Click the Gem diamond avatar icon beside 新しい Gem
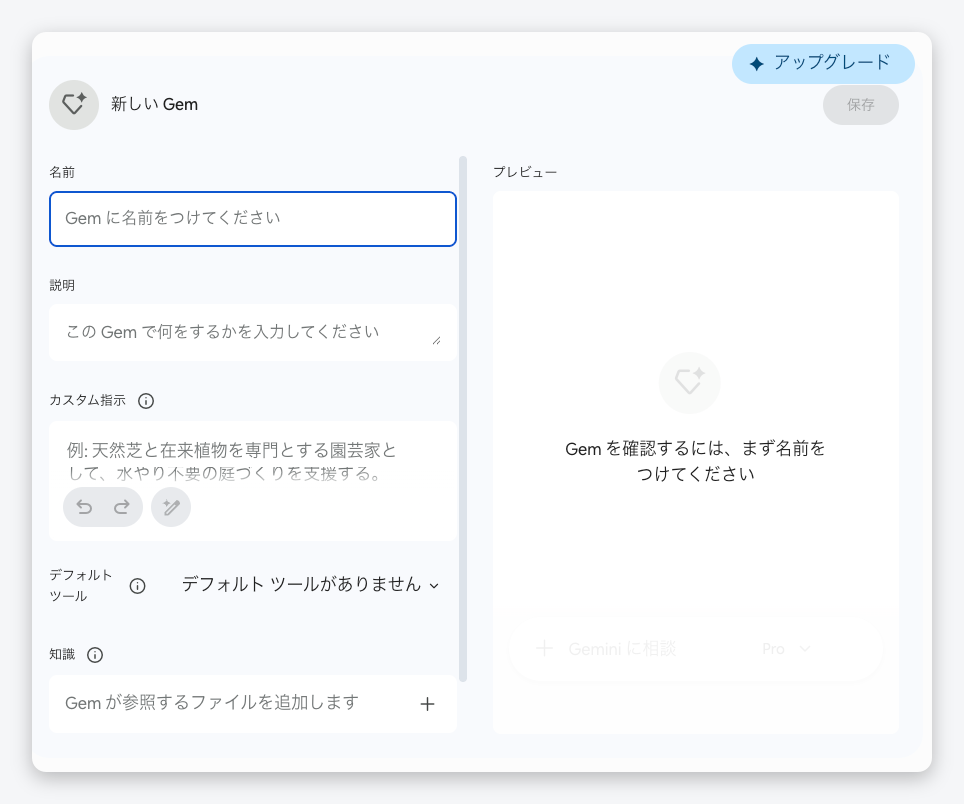Viewport: 964px width, 804px height. coord(74,104)
